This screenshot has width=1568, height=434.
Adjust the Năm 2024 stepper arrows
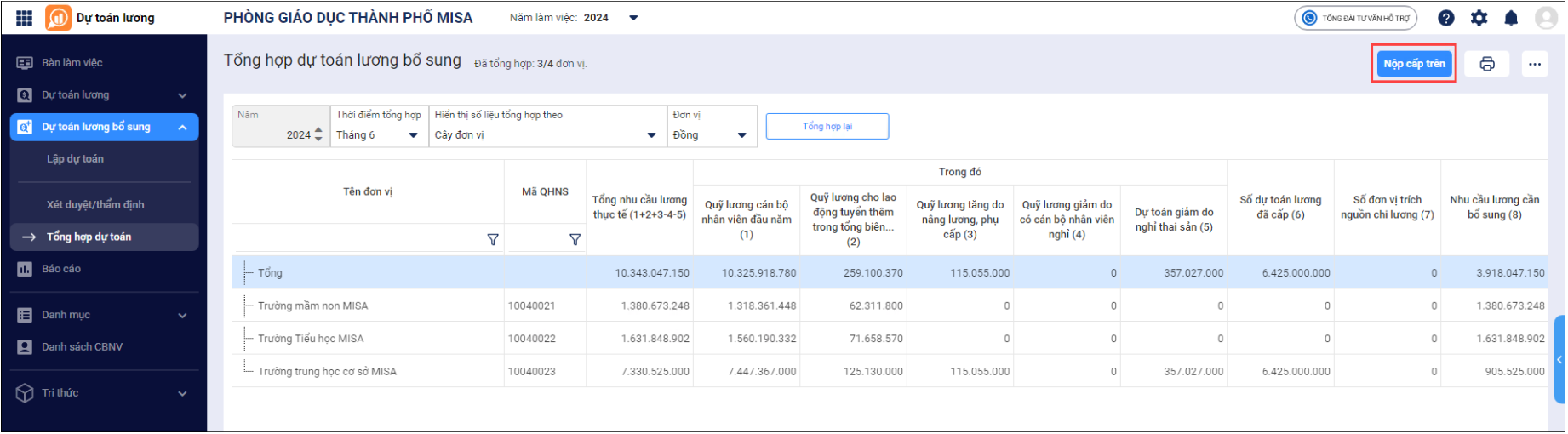(318, 134)
